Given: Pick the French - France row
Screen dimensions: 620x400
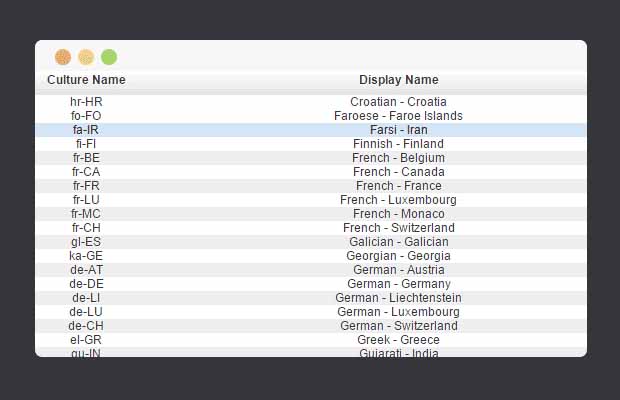Looking at the screenshot, I should tap(311, 186).
